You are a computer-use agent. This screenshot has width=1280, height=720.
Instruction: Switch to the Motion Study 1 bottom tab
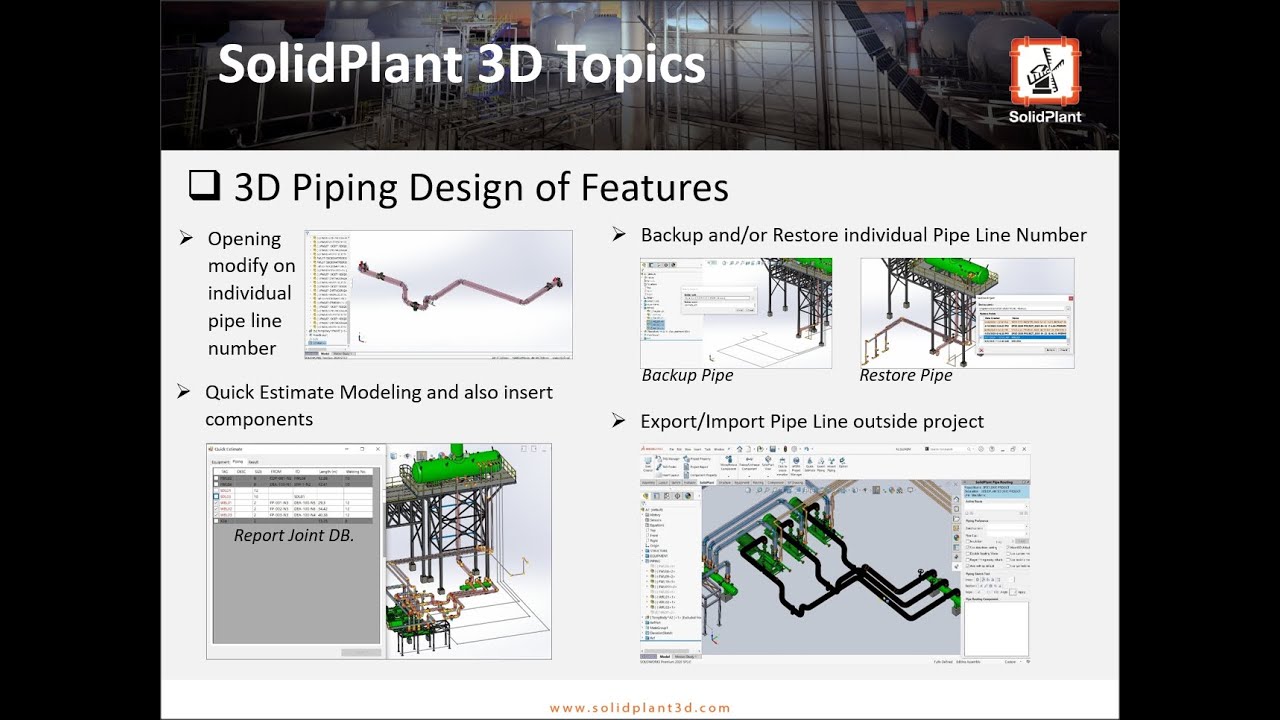pos(685,656)
